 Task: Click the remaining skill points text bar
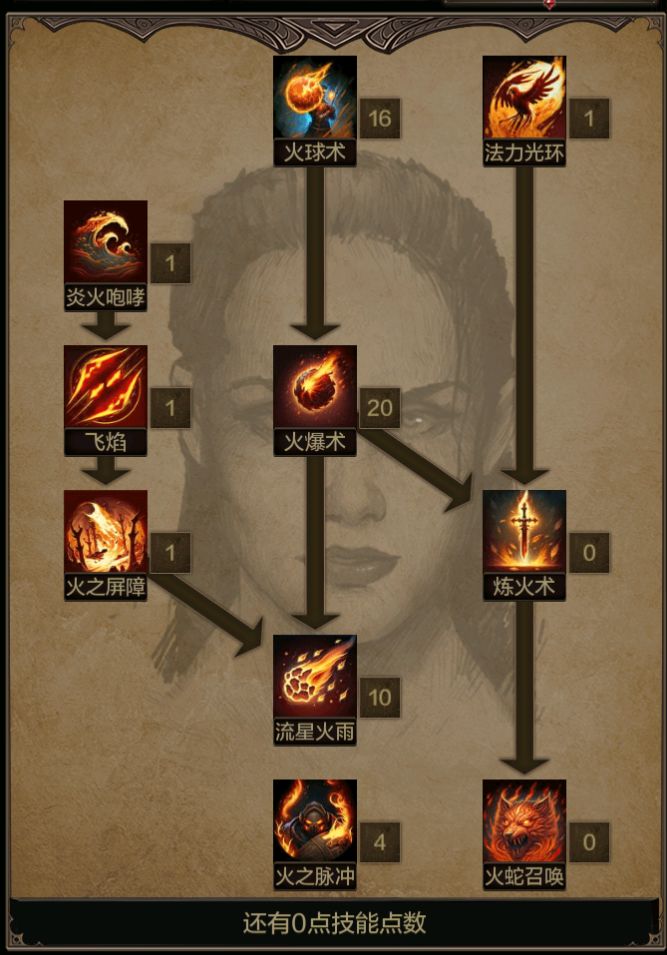coord(334,923)
